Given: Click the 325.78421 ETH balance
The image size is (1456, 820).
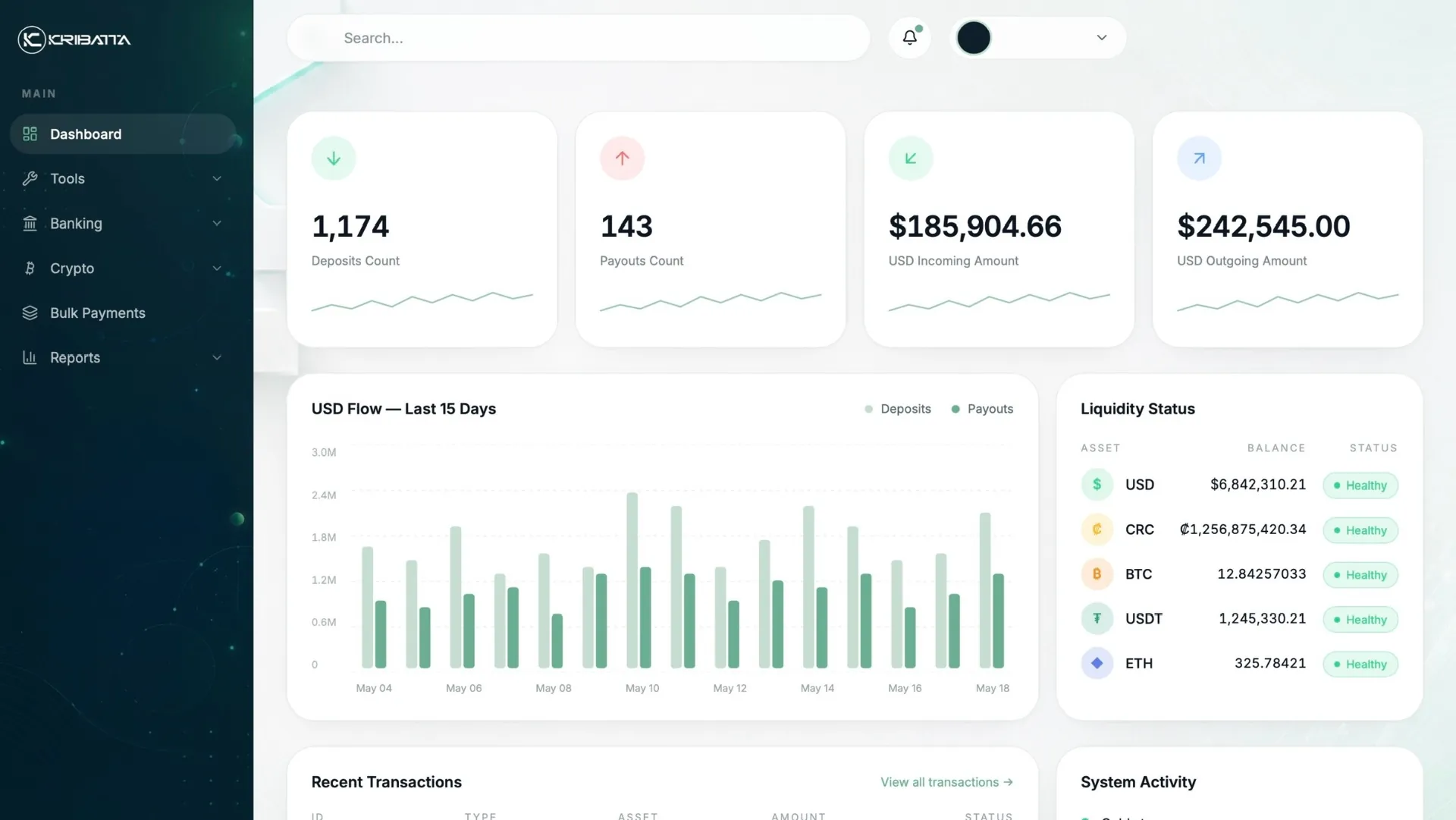Looking at the screenshot, I should coord(1270,664).
